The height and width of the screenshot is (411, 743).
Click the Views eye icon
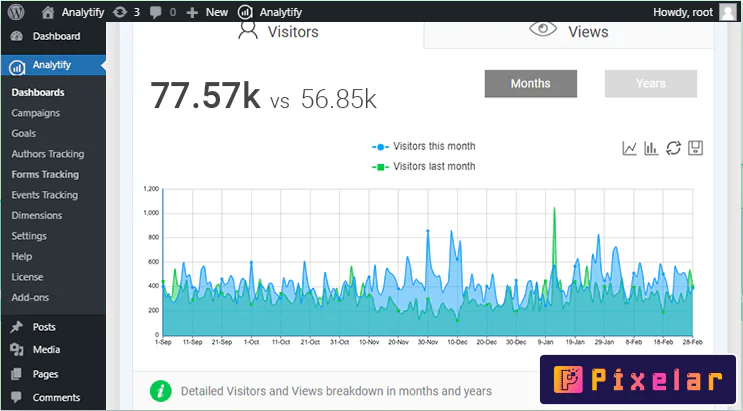tap(543, 29)
